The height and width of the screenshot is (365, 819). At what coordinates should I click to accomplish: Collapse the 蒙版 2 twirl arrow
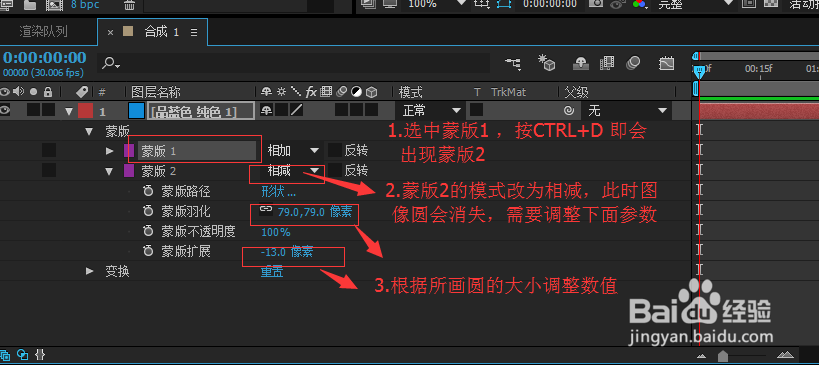(109, 171)
